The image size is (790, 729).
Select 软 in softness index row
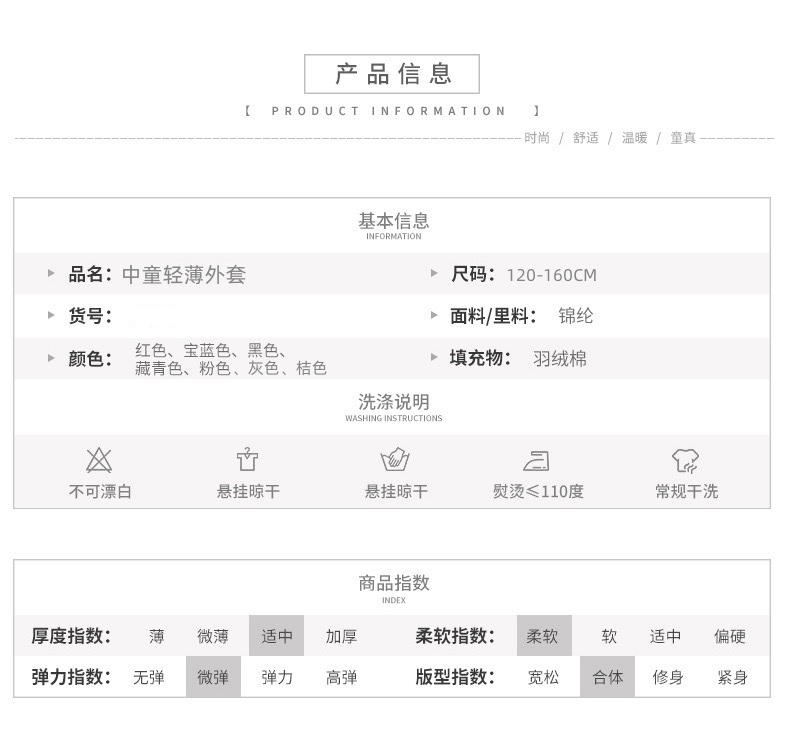pos(609,636)
